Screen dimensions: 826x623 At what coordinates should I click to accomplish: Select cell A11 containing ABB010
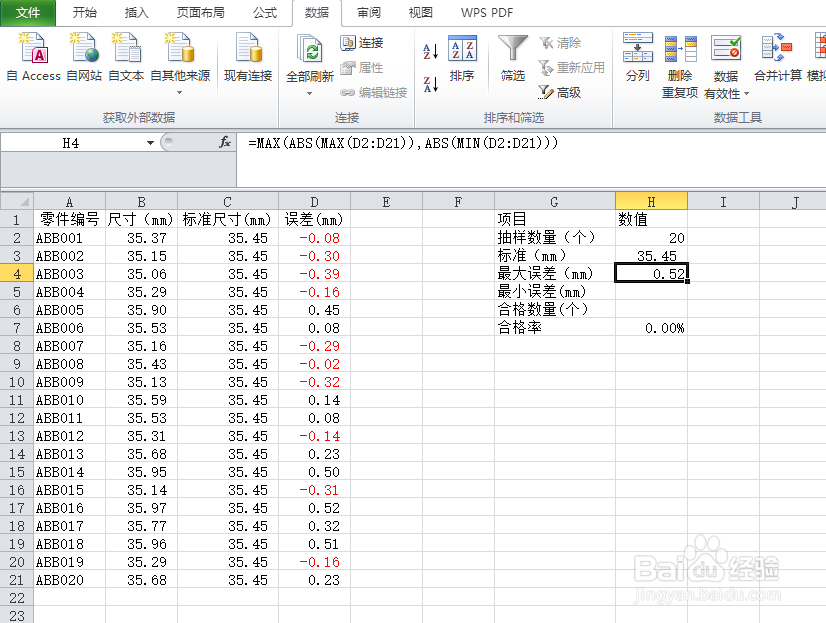70,400
